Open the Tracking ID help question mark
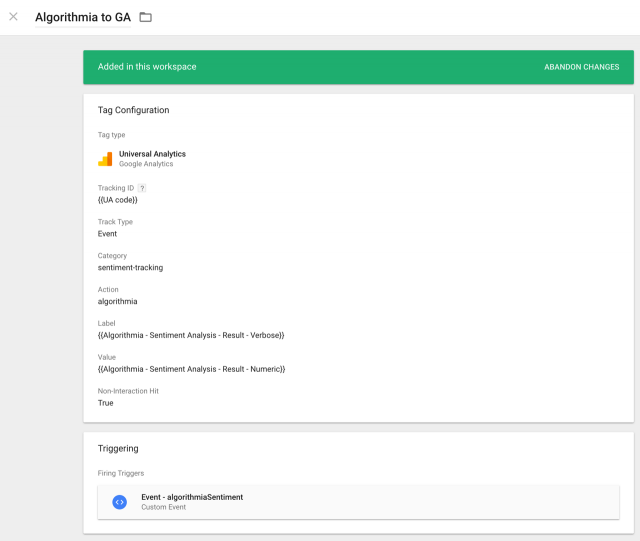640x541 pixels. pyautogui.click(x=142, y=188)
